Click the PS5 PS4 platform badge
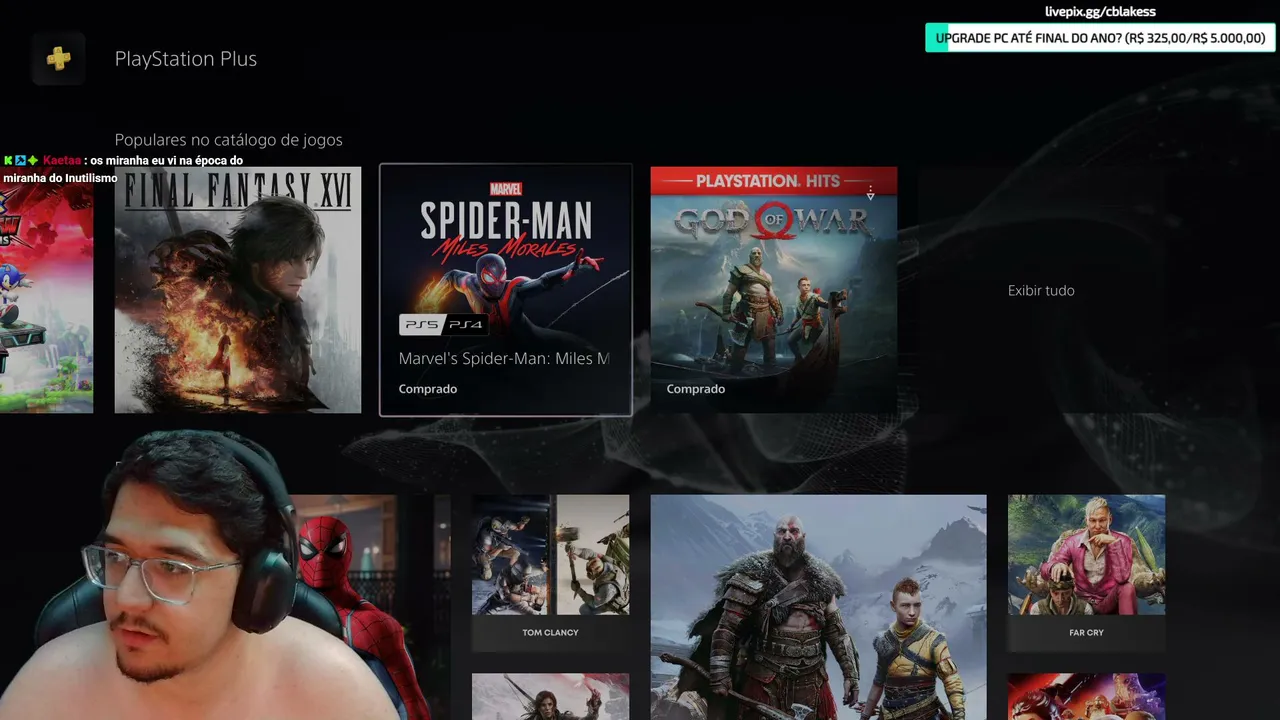 [443, 325]
